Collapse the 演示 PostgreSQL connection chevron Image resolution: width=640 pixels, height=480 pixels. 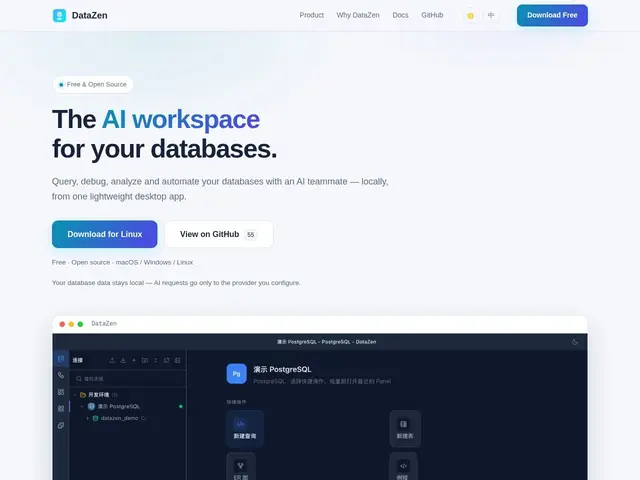click(x=82, y=407)
